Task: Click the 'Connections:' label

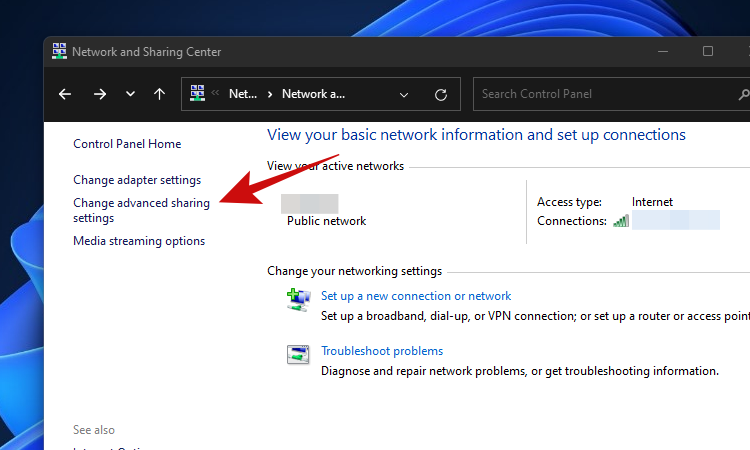Action: (572, 221)
